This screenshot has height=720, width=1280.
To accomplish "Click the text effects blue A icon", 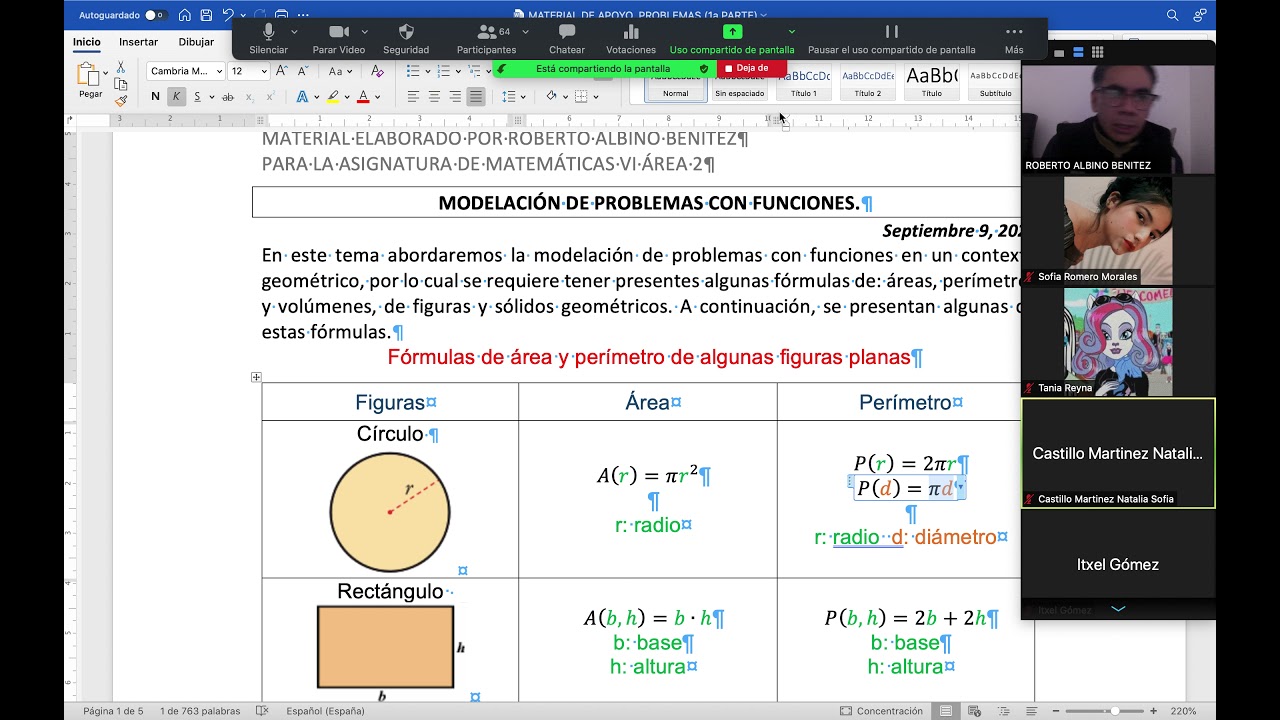I will coord(302,97).
